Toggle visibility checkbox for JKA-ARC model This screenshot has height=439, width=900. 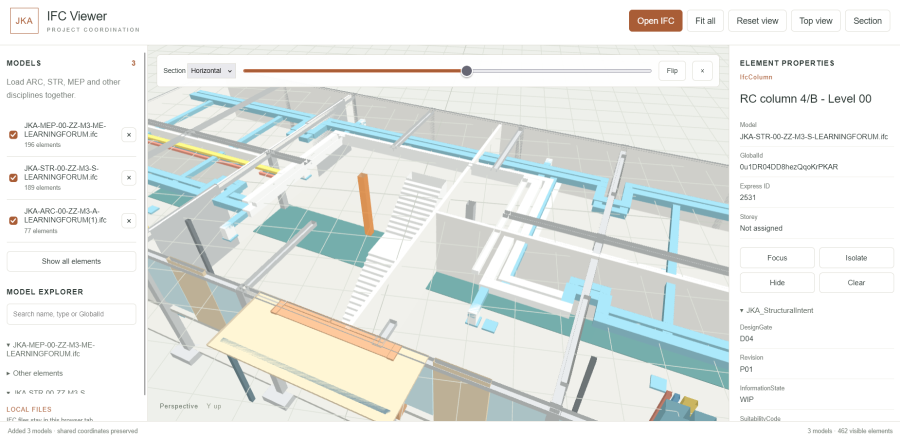pyautogui.click(x=13, y=221)
